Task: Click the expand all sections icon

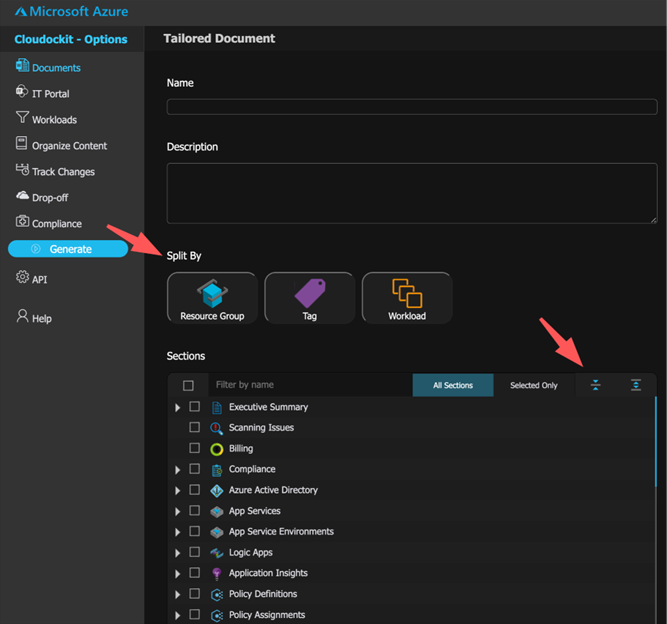Action: [636, 385]
